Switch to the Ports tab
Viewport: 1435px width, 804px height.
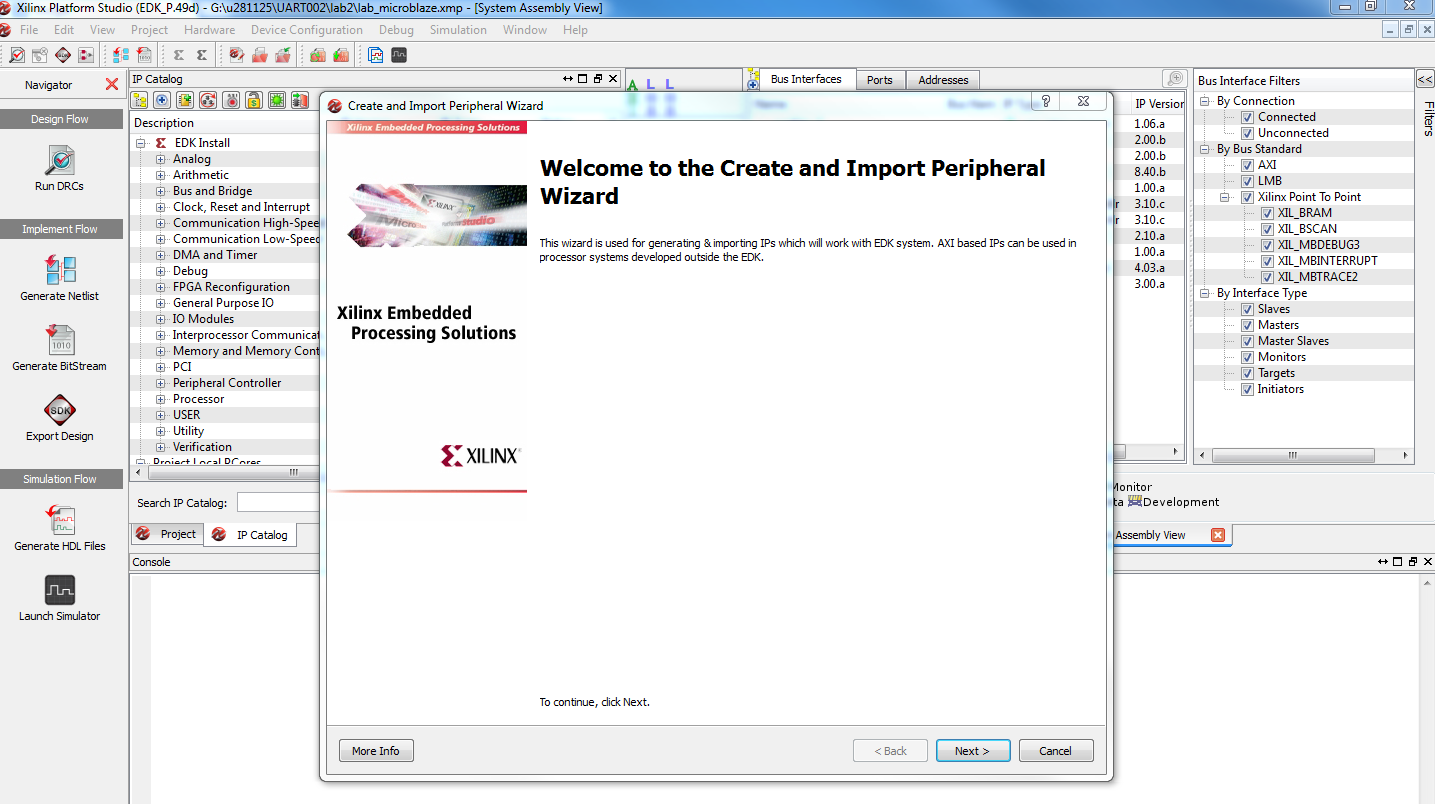[880, 80]
